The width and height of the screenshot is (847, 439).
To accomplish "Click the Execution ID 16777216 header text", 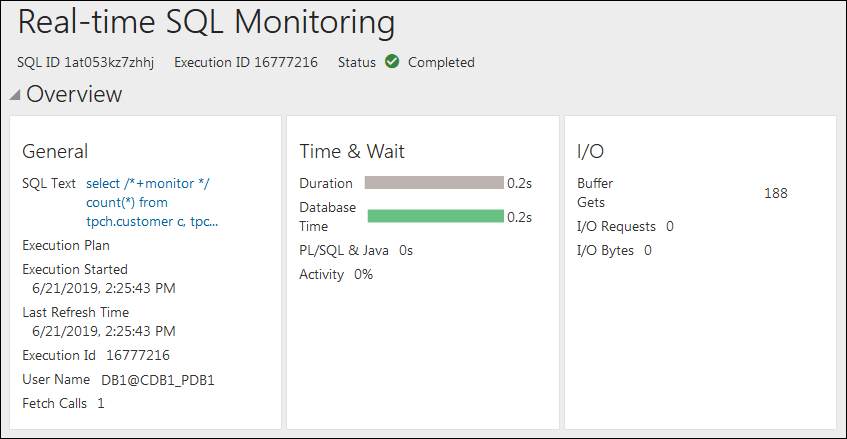I will tap(246, 62).
